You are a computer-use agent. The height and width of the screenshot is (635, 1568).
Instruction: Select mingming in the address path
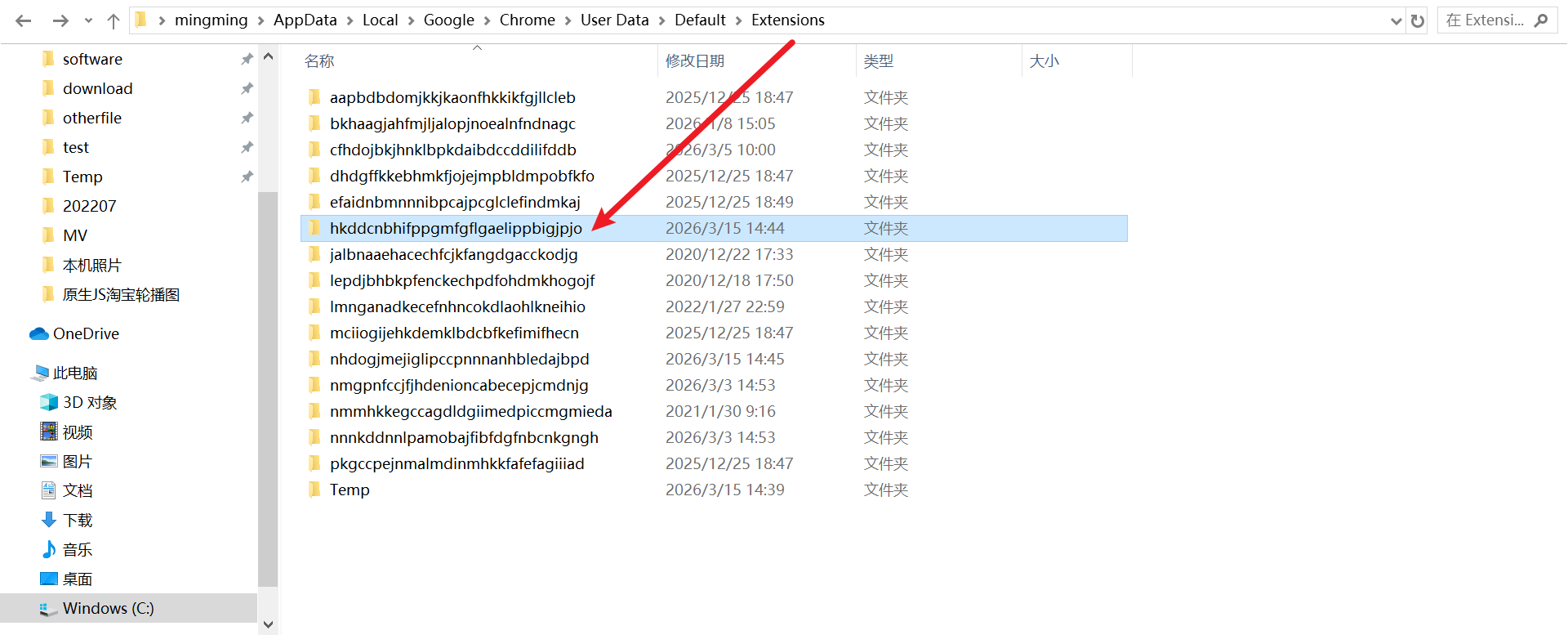pos(211,20)
